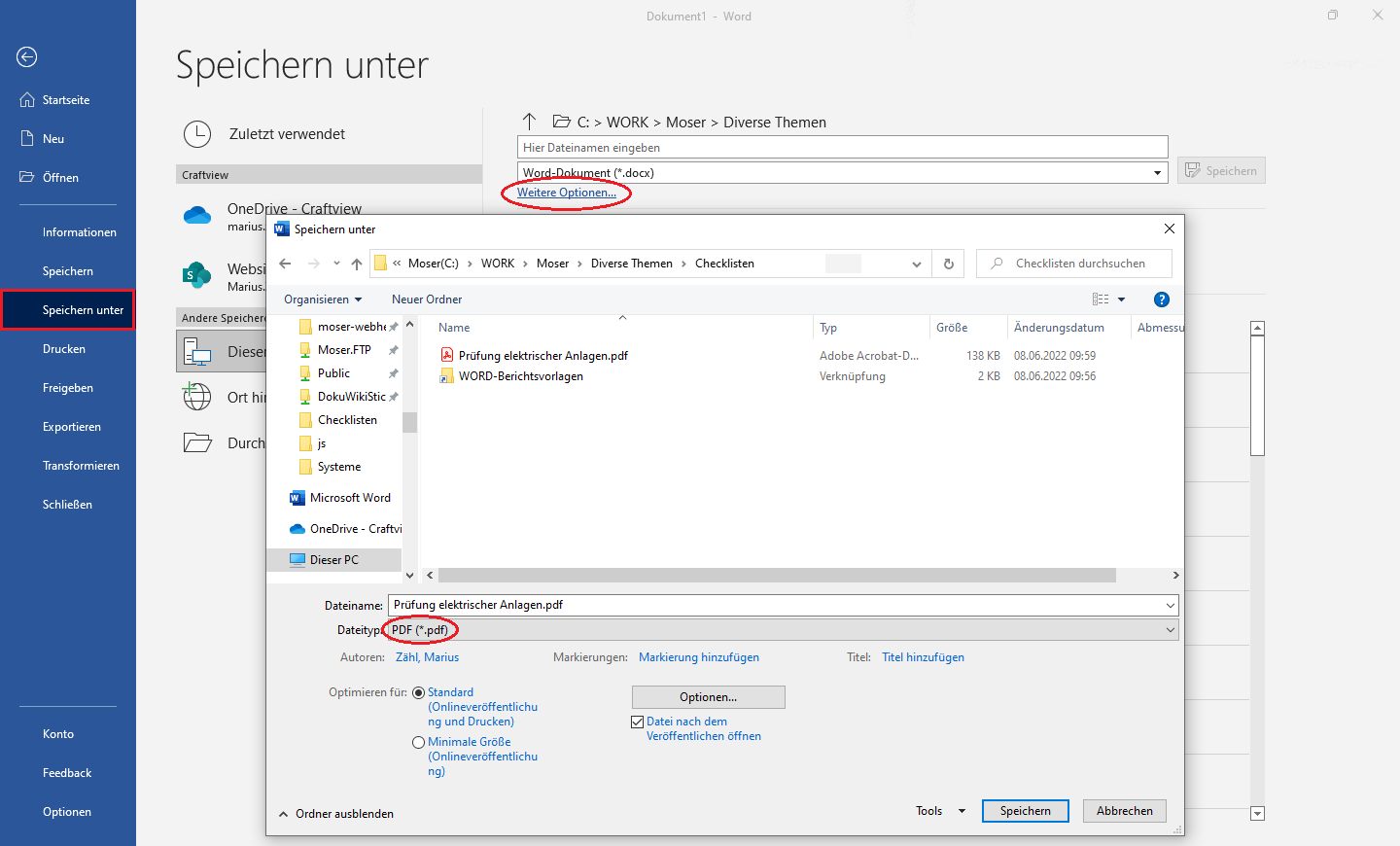Click the Optionen... button

(708, 697)
